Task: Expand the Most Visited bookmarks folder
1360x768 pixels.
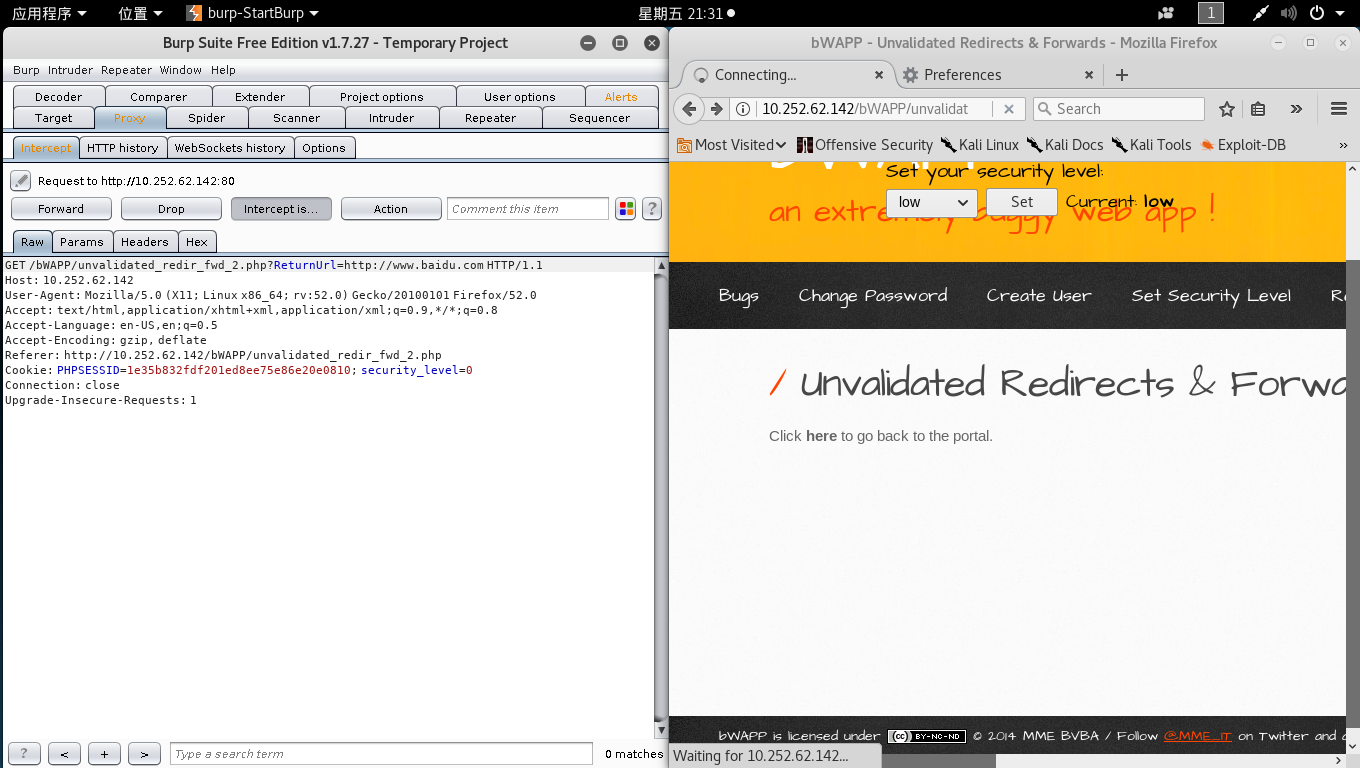Action: (x=732, y=145)
